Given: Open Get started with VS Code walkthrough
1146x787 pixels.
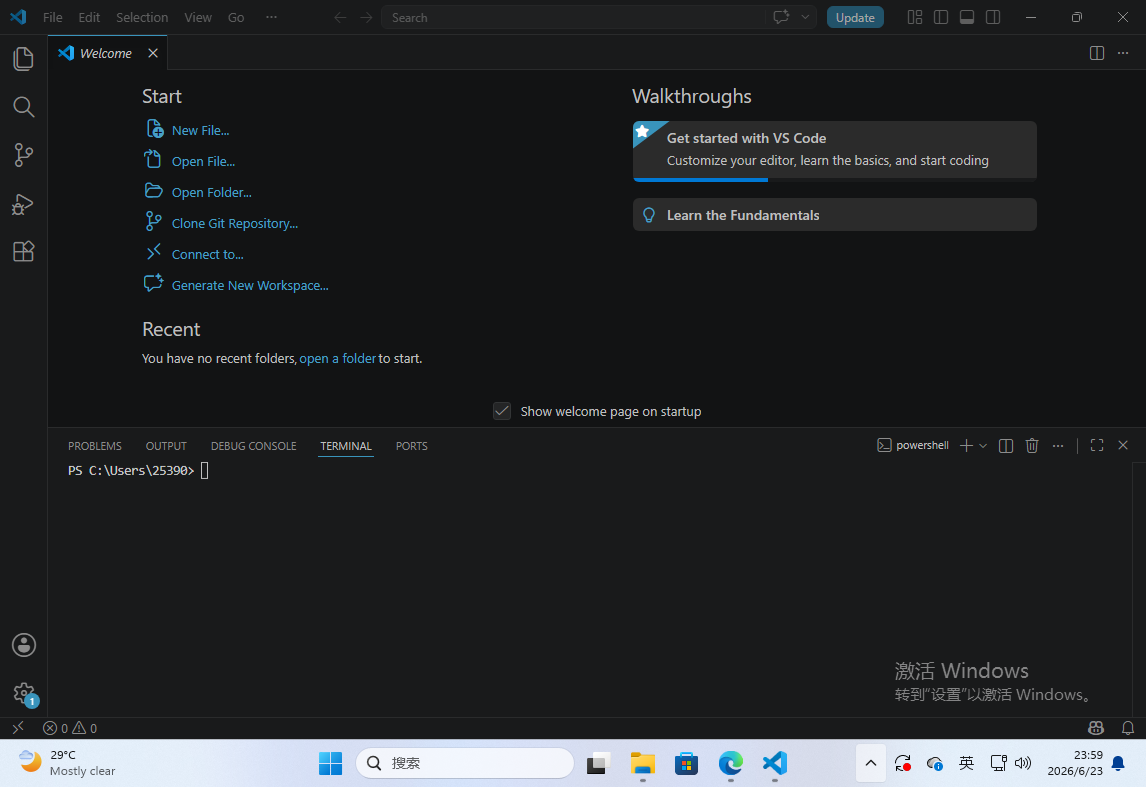Looking at the screenshot, I should coord(834,151).
